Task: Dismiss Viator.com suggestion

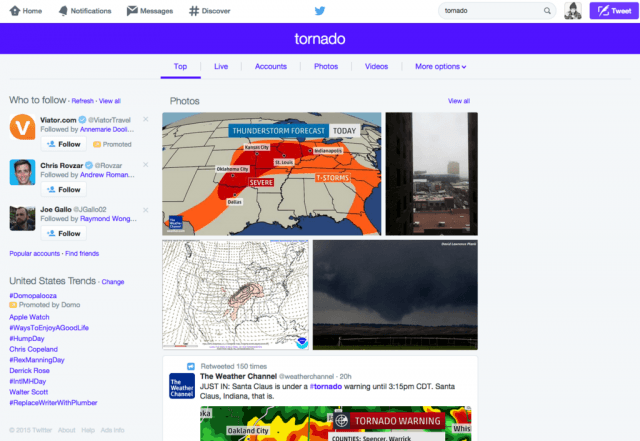Action: (146, 119)
